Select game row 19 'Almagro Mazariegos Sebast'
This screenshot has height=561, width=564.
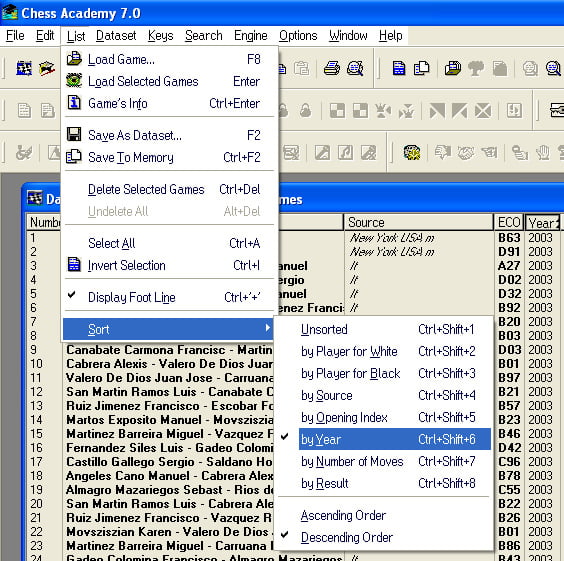tap(169, 489)
